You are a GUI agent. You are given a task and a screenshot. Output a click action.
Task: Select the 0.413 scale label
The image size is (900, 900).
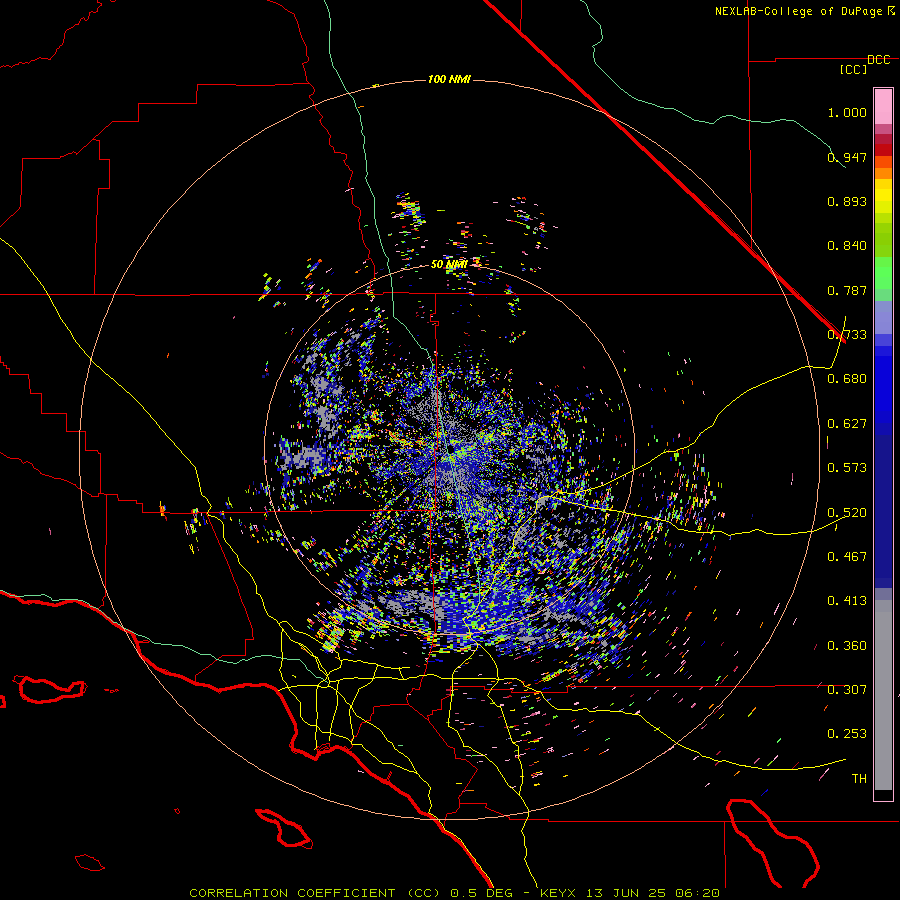pyautogui.click(x=847, y=601)
